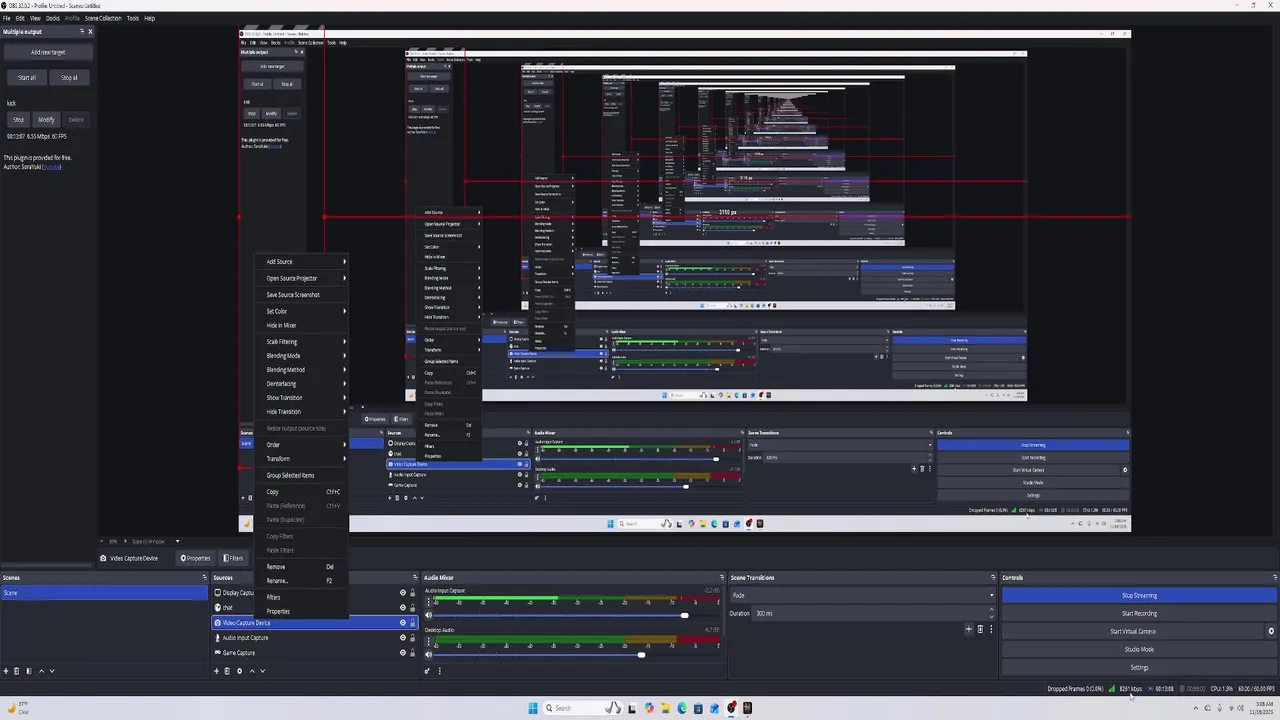Pop out the Scene Transitions dock
Screen dimensions: 1280x720
click(x=993, y=577)
